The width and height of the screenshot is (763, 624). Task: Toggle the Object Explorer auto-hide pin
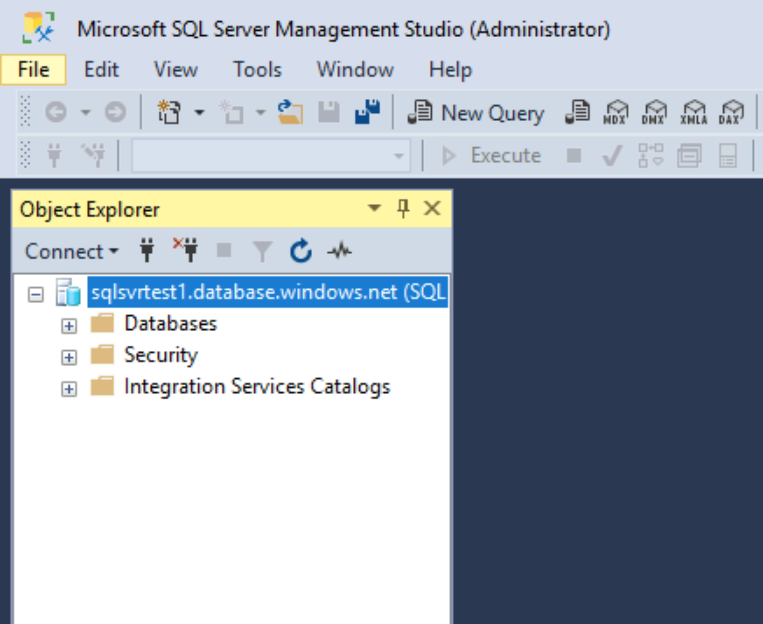pos(403,208)
